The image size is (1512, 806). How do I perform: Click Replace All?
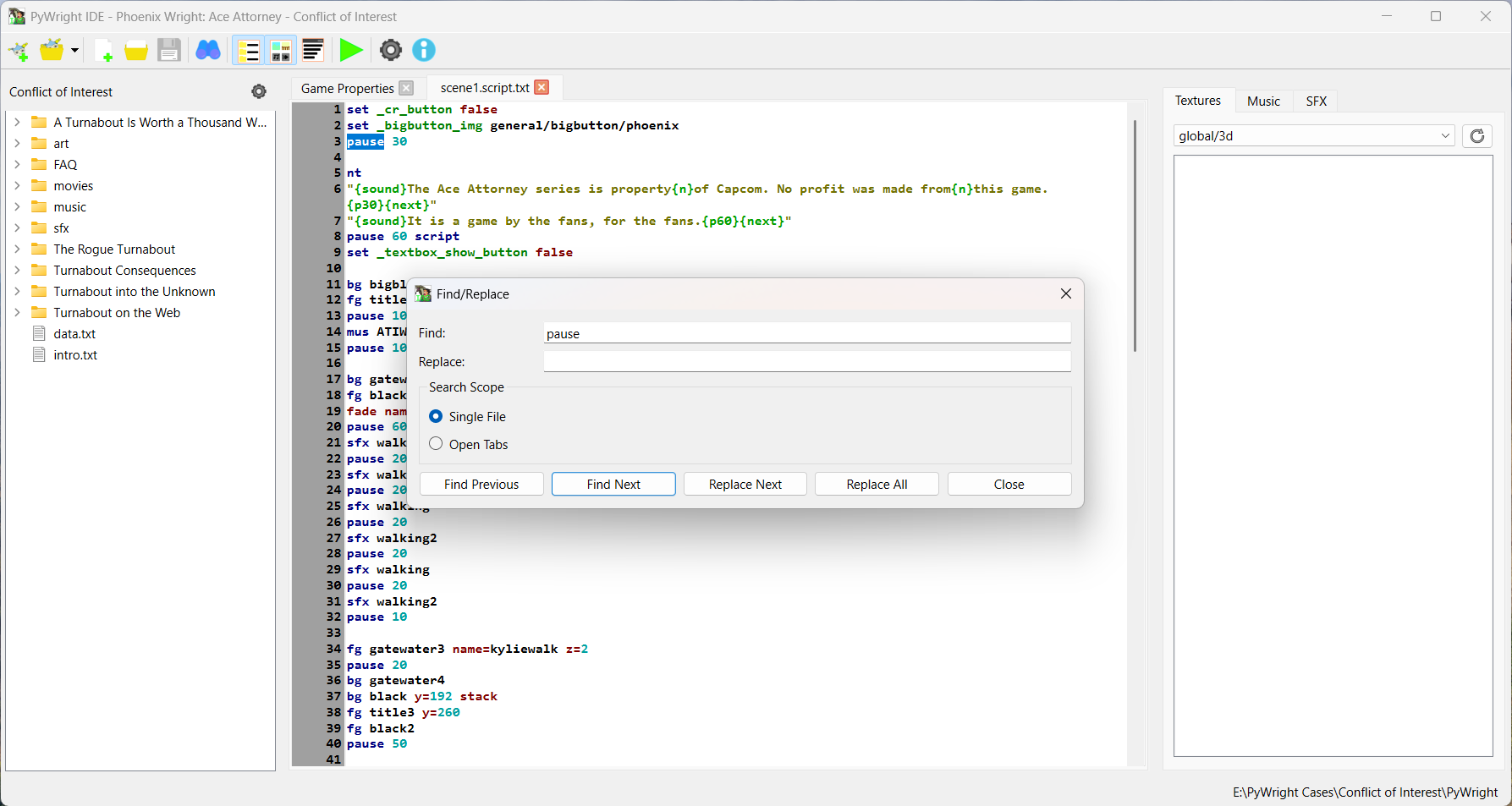tap(877, 485)
